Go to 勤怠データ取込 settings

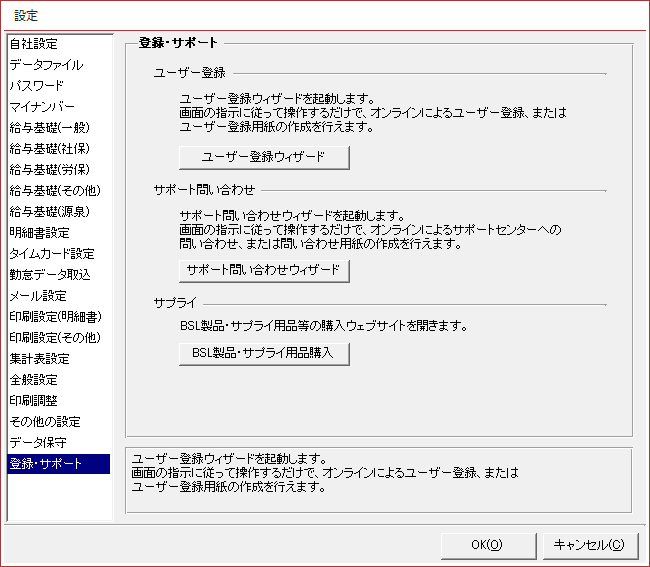(x=50, y=275)
